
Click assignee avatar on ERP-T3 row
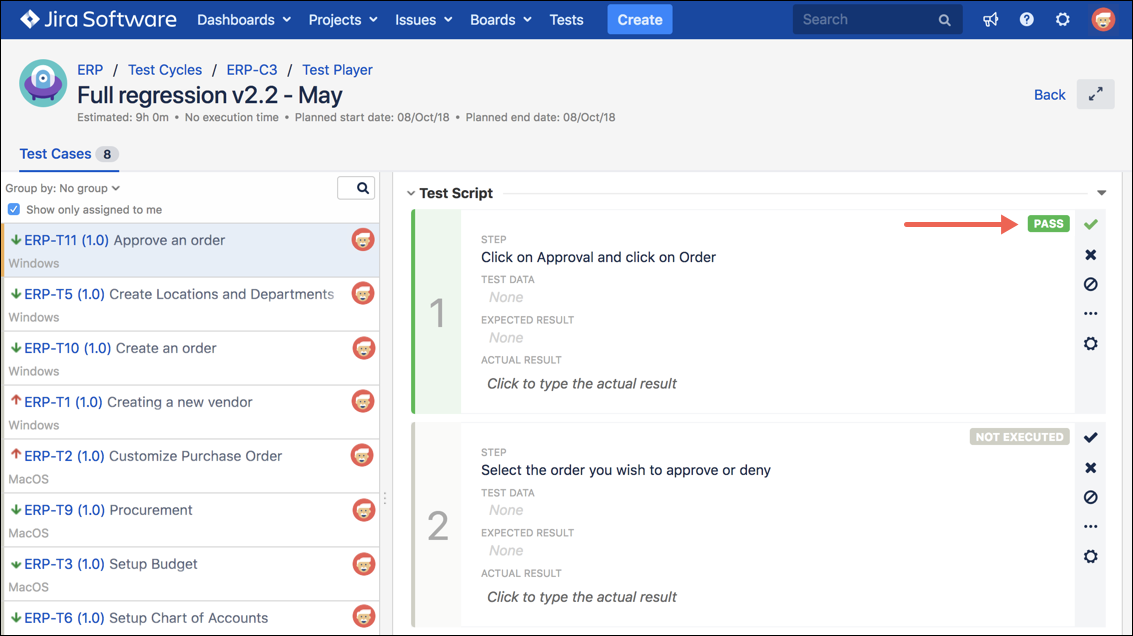(363, 564)
